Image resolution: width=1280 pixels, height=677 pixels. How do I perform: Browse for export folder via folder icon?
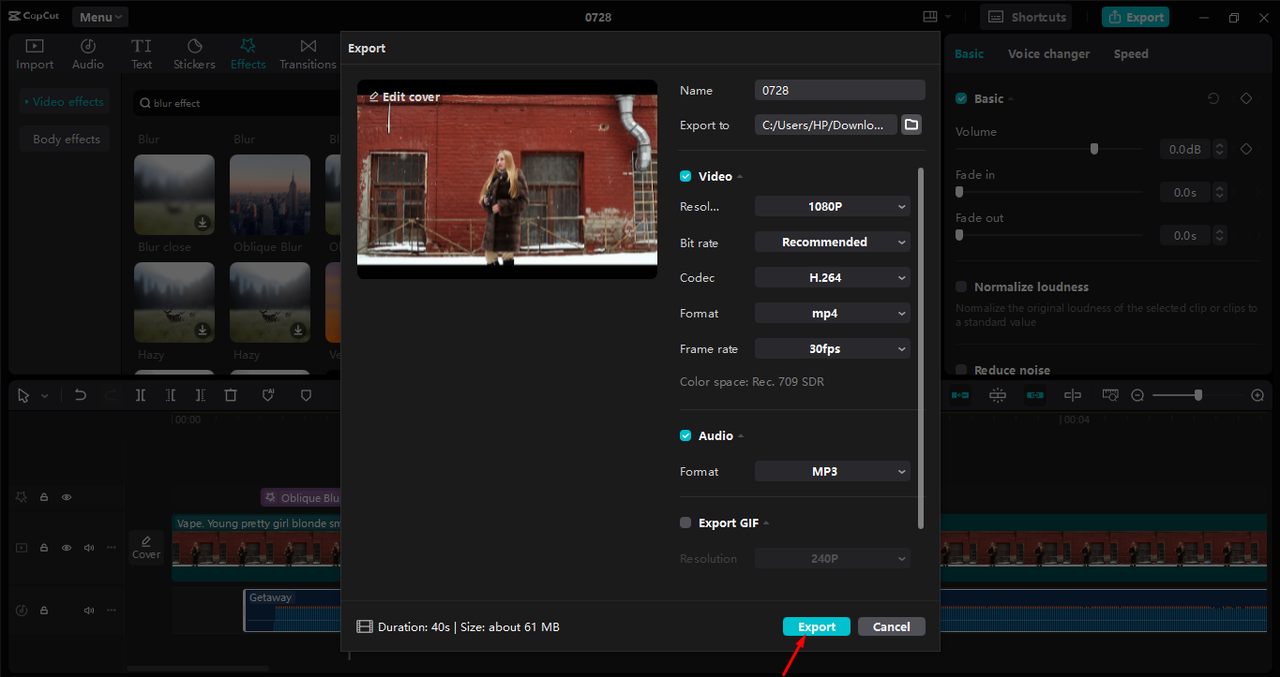[911, 125]
